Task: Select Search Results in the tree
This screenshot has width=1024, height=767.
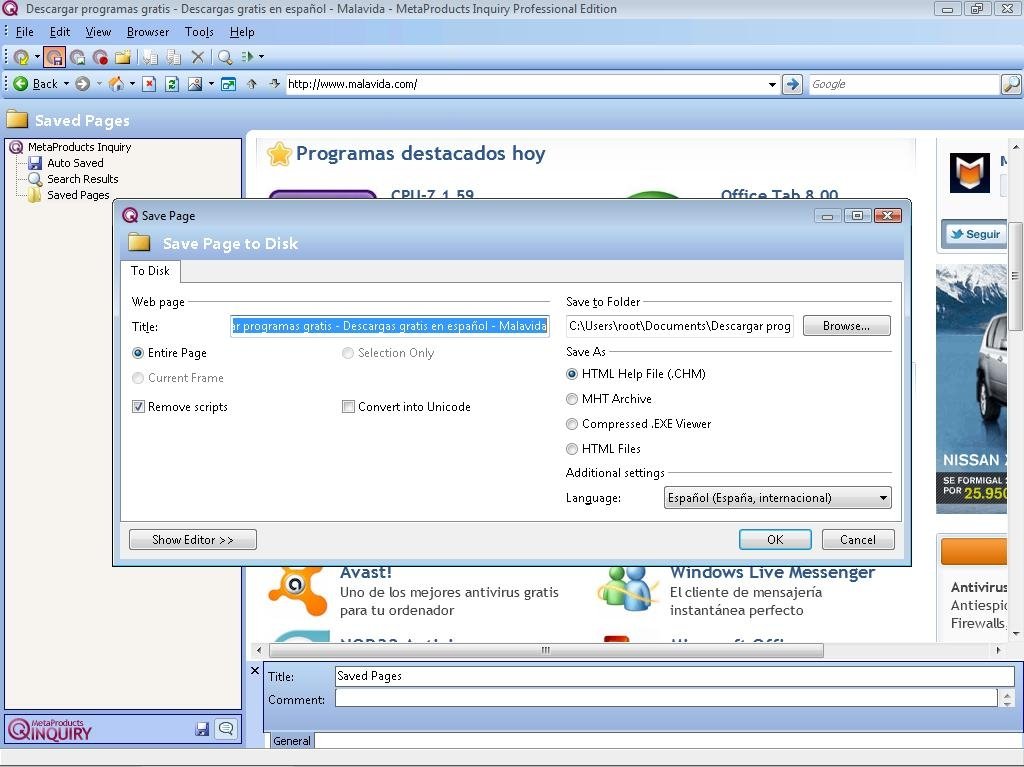Action: pyautogui.click(x=83, y=179)
